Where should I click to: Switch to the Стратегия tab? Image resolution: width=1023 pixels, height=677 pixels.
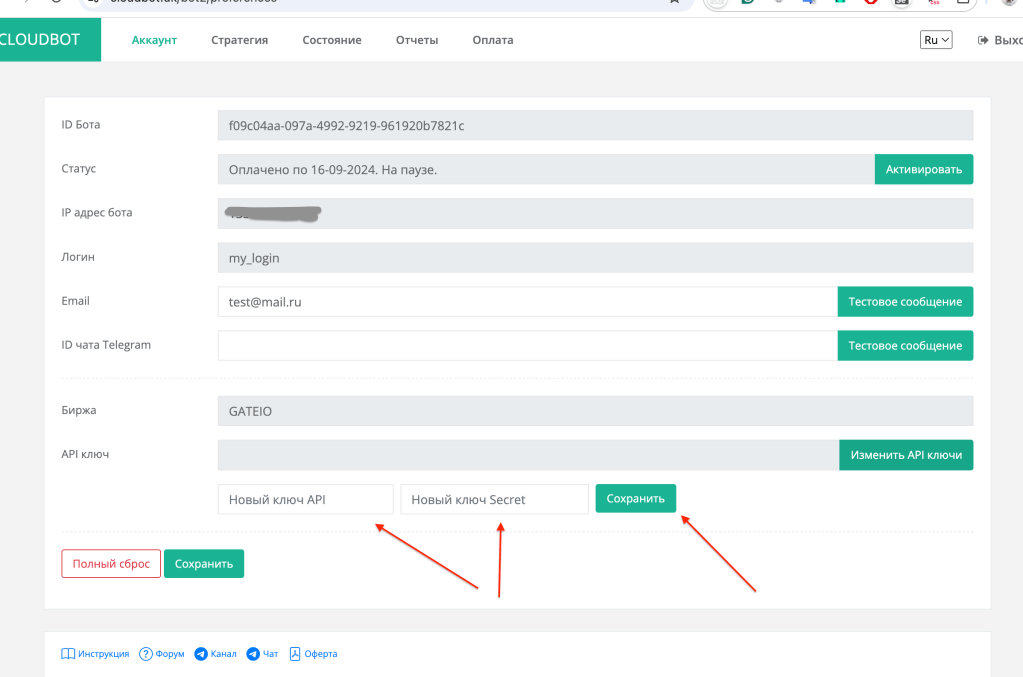click(x=239, y=40)
